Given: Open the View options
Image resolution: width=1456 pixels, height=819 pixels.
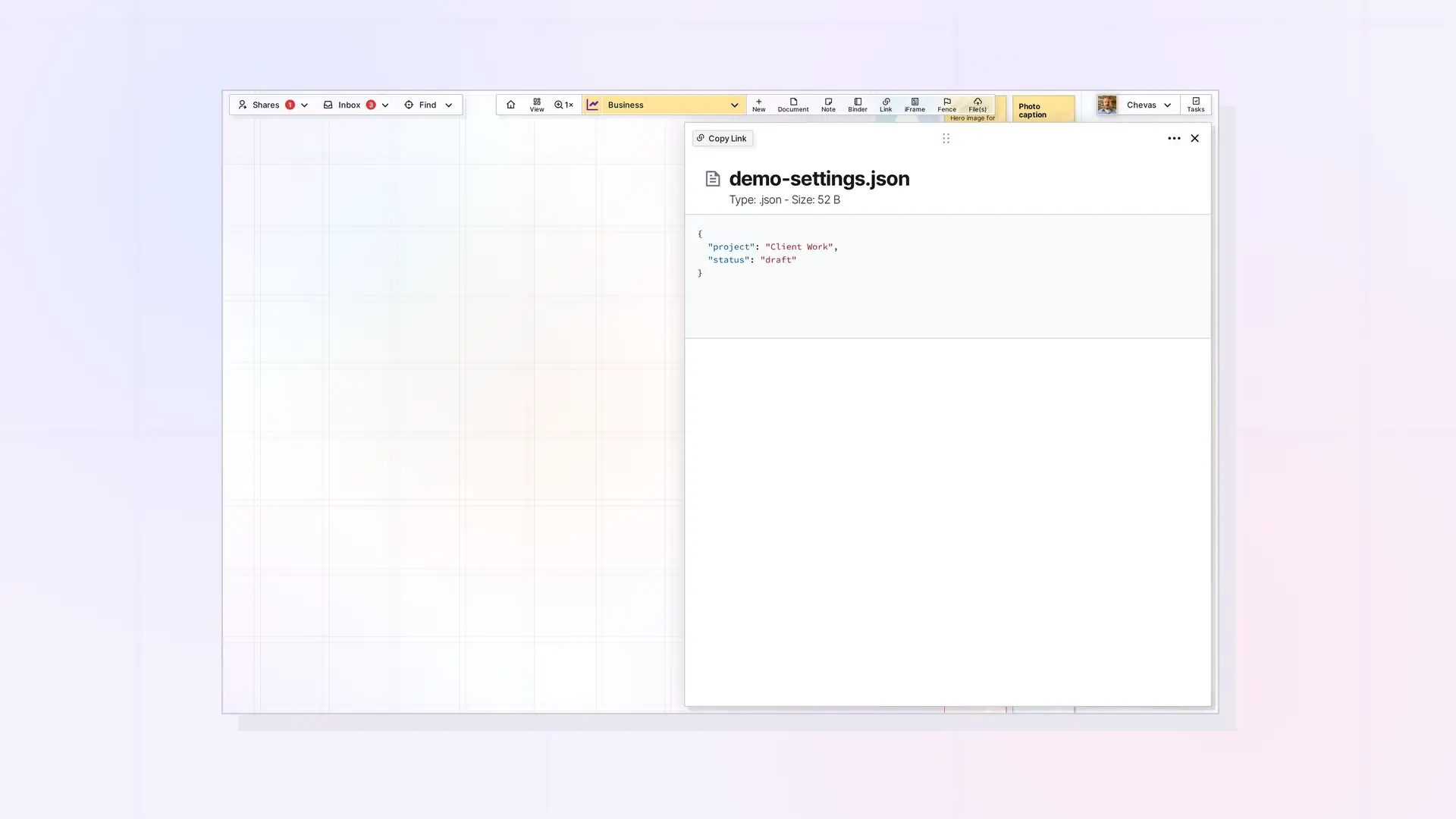Looking at the screenshot, I should pos(537,105).
